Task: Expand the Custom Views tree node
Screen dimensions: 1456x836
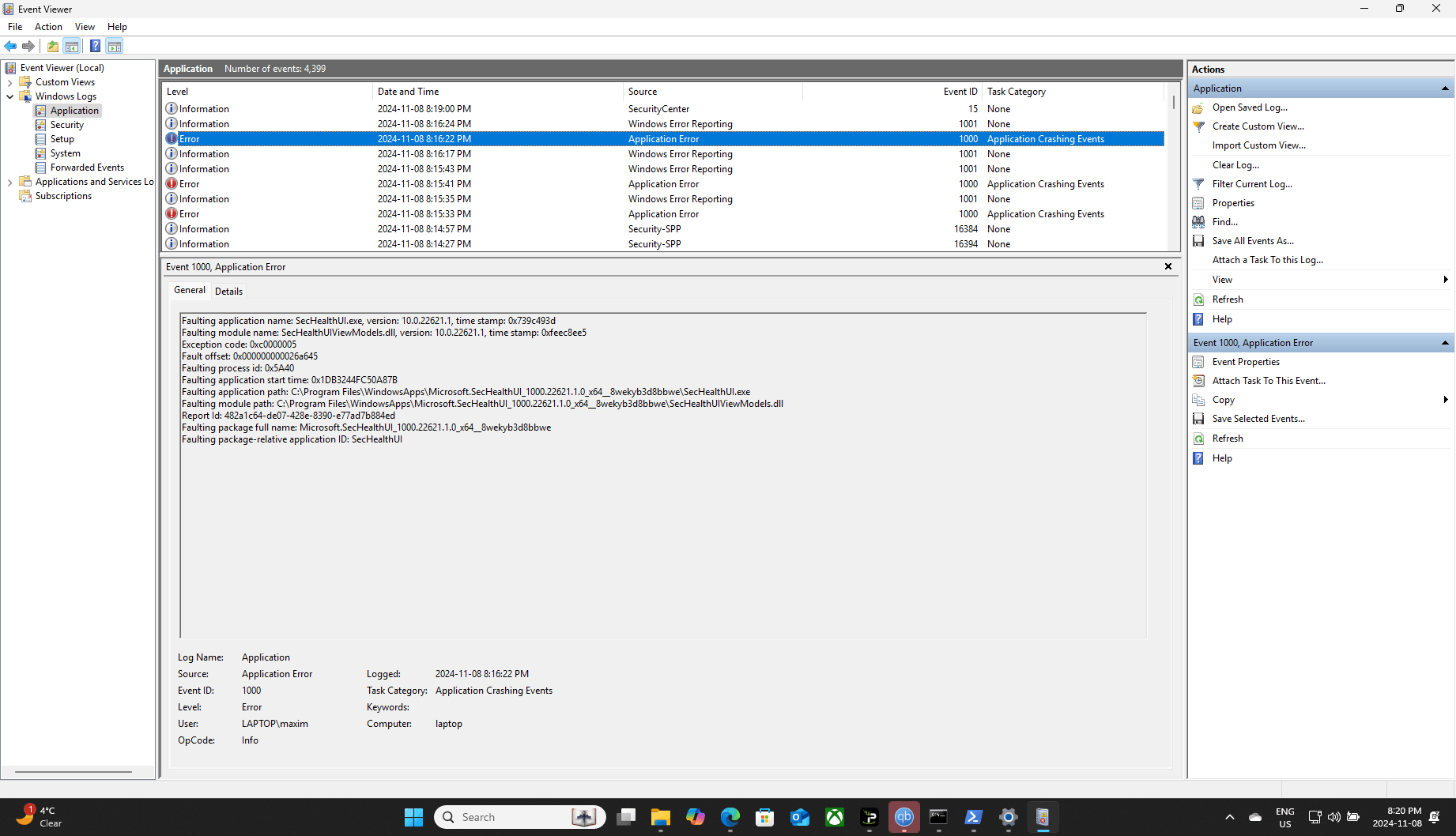Action: 9,82
